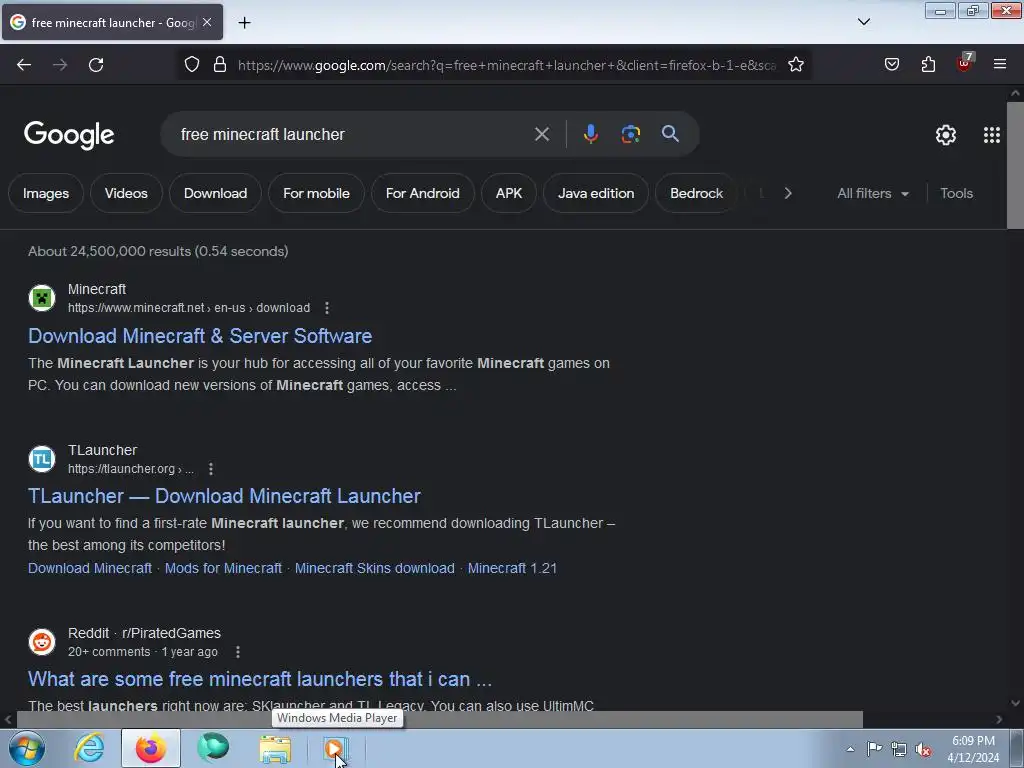Viewport: 1024px width, 768px height.
Task: Click the Reddit result favicon
Action: [42, 642]
